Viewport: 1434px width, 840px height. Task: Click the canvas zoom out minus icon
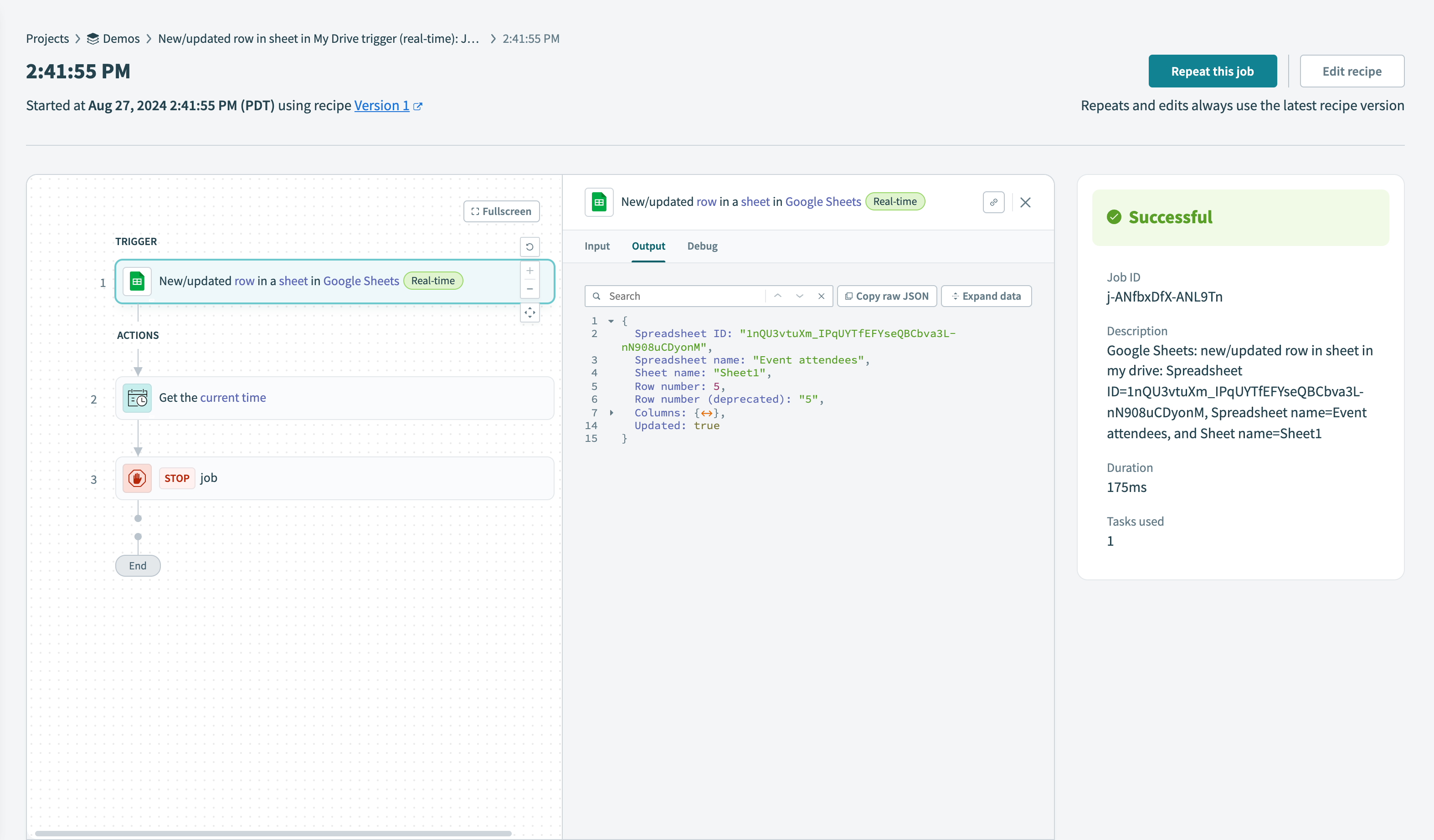529,289
